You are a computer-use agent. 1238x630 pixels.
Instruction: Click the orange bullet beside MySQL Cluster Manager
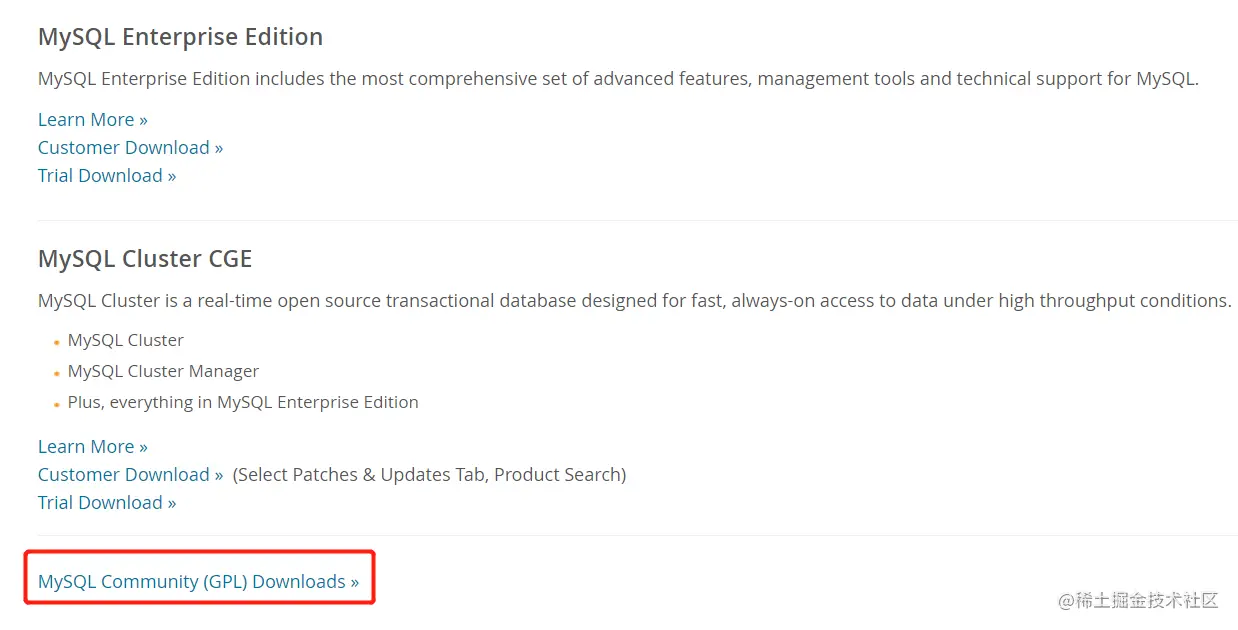pyautogui.click(x=57, y=373)
